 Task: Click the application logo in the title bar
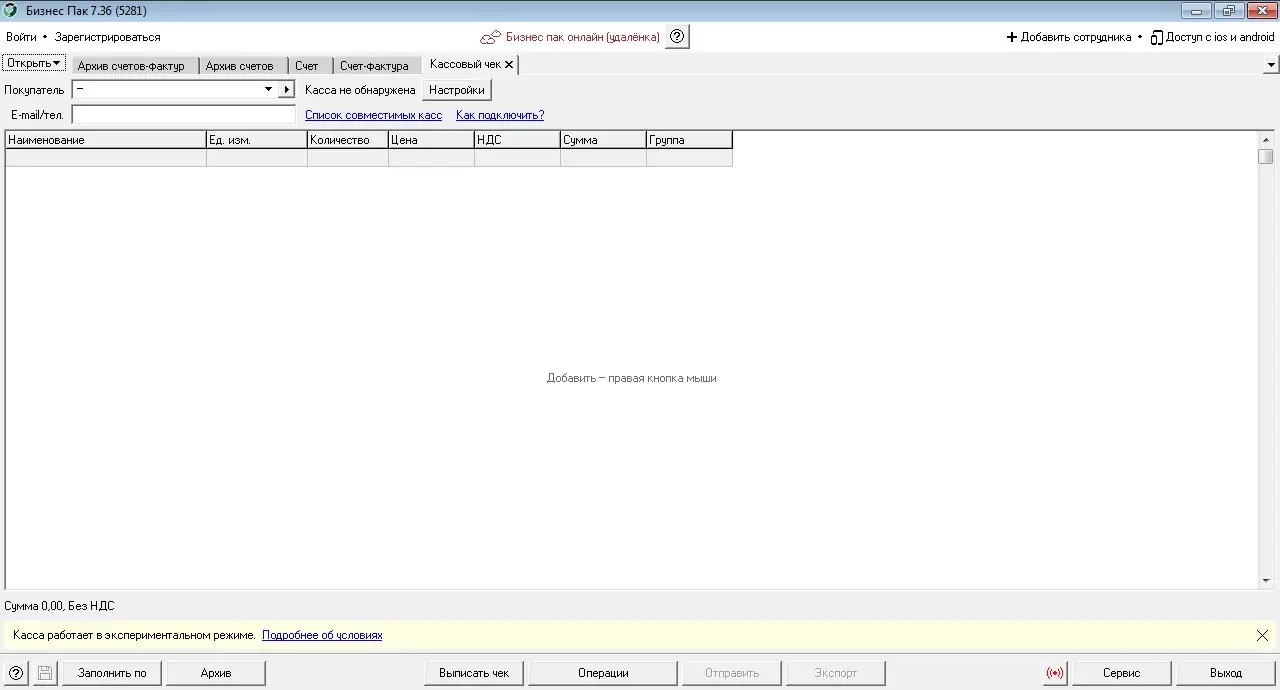11,11
